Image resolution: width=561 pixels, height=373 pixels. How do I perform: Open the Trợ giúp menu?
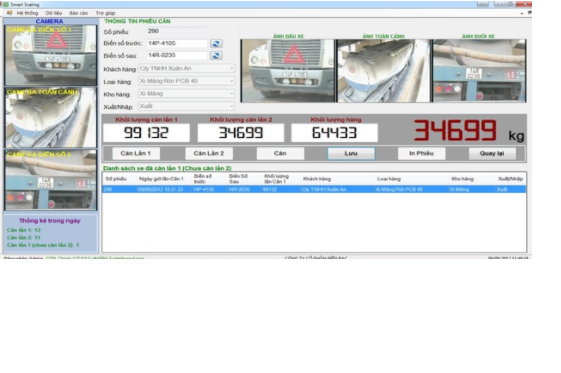point(105,13)
